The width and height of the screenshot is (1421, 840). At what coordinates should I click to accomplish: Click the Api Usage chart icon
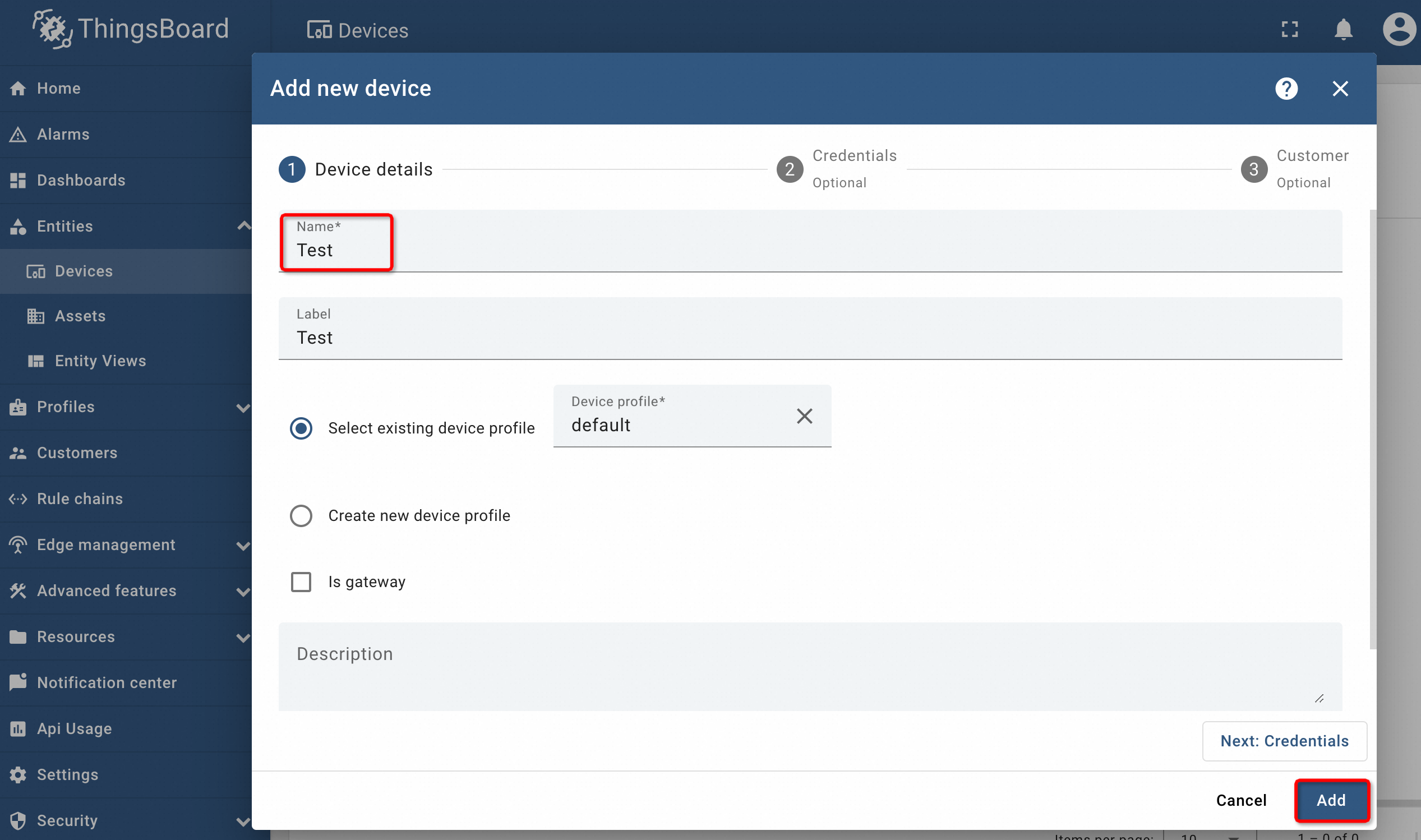18,728
